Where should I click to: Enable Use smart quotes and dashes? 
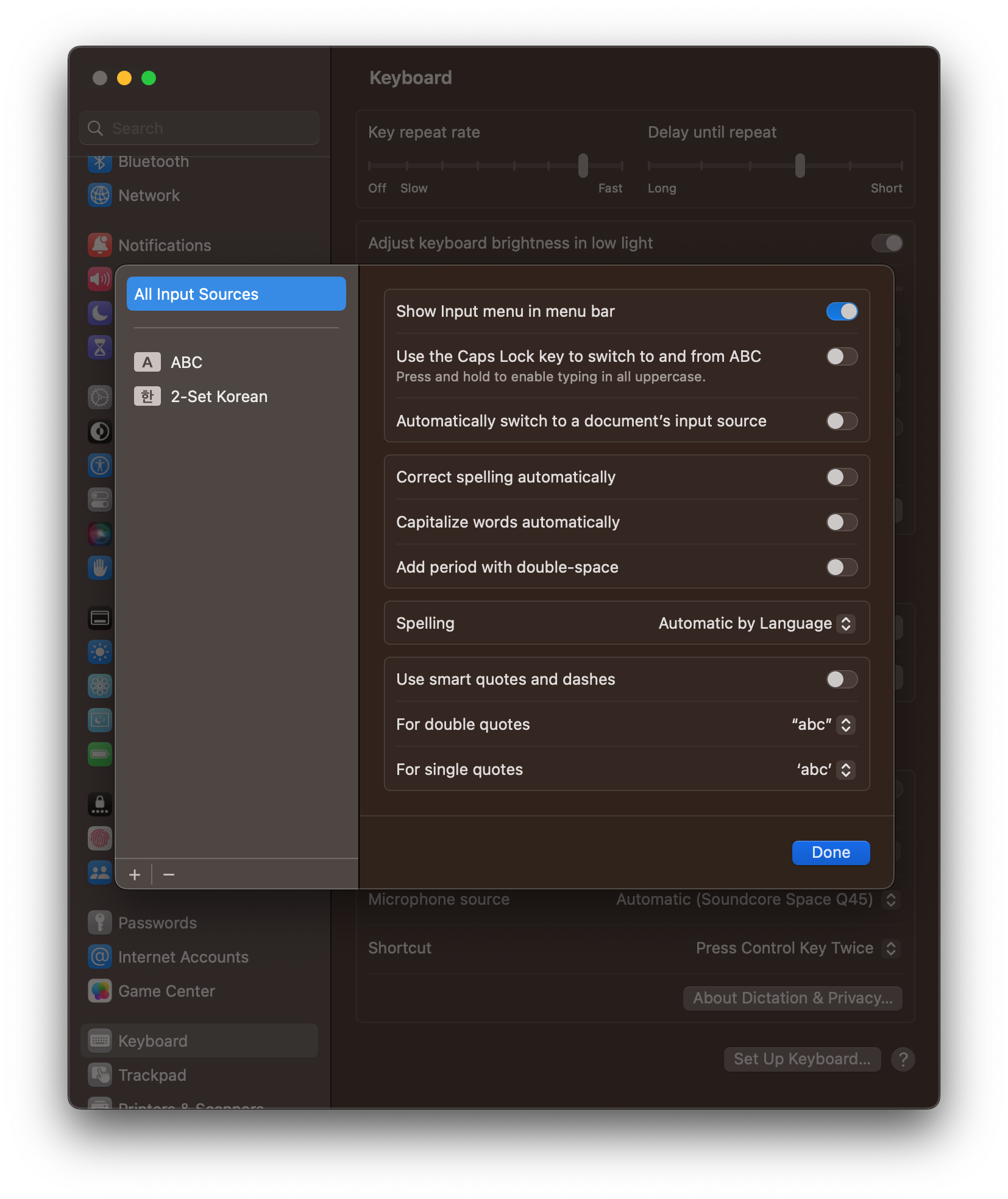[842, 679]
